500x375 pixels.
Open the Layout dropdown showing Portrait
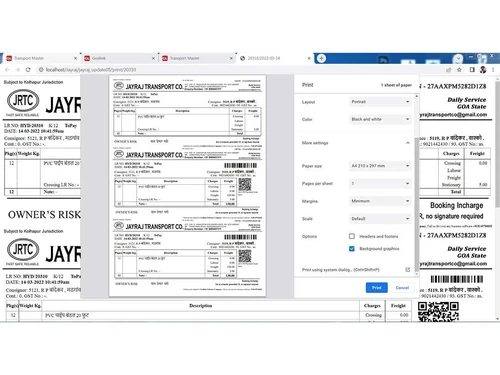pos(380,102)
